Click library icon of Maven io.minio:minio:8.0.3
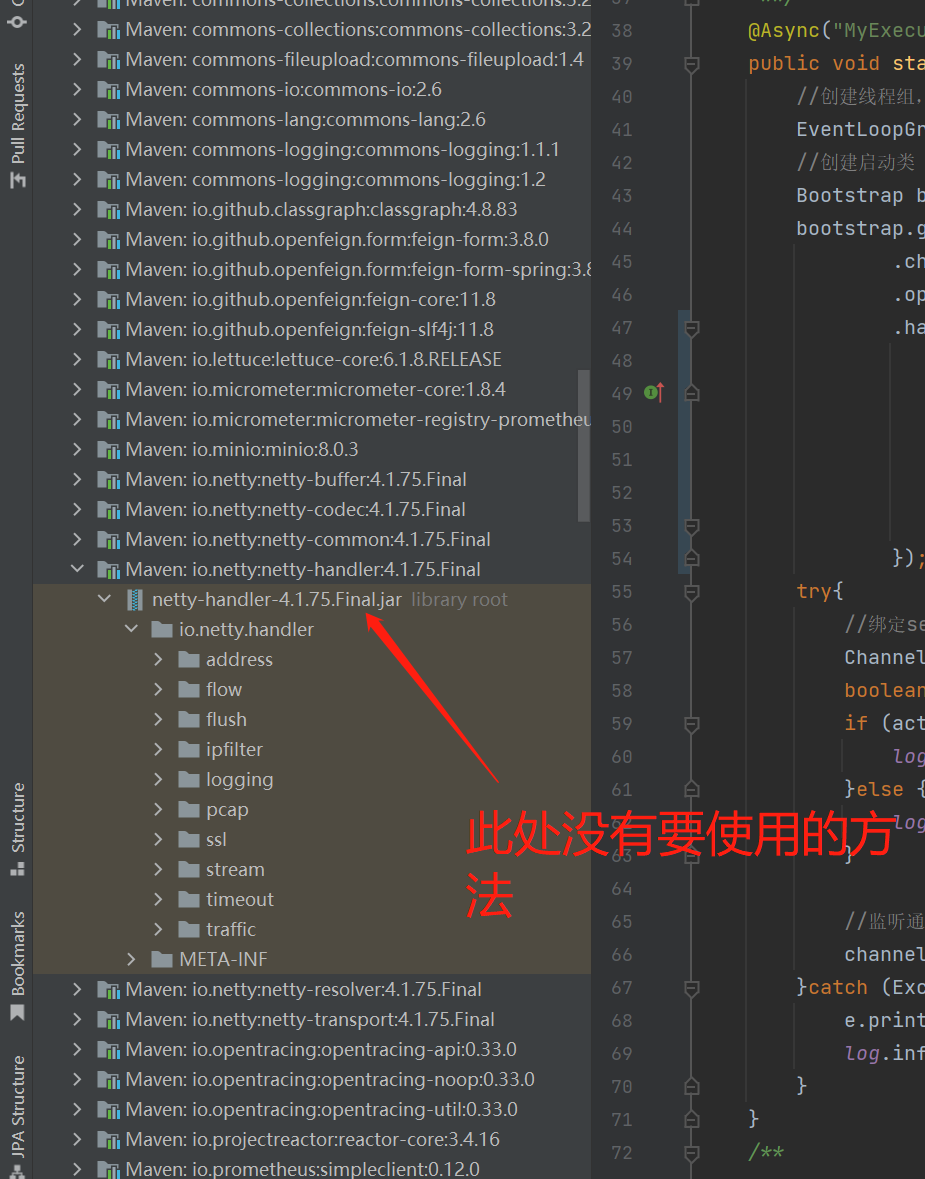 109,450
